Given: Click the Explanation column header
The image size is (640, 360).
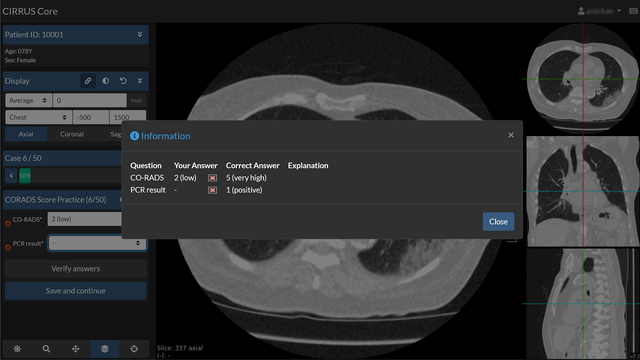Looking at the screenshot, I should (x=308, y=166).
